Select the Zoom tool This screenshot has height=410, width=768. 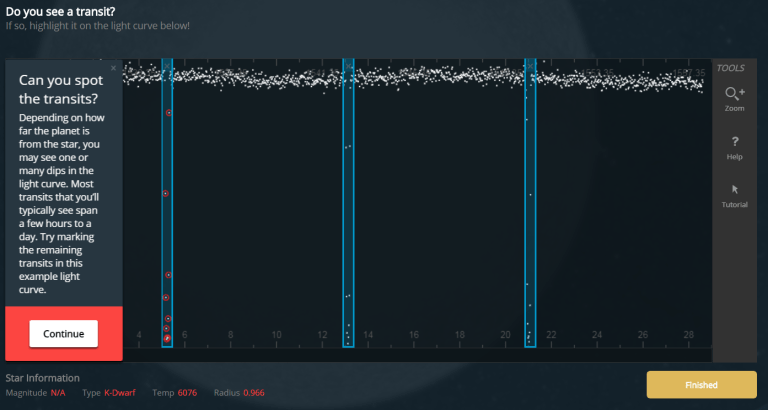click(x=734, y=97)
